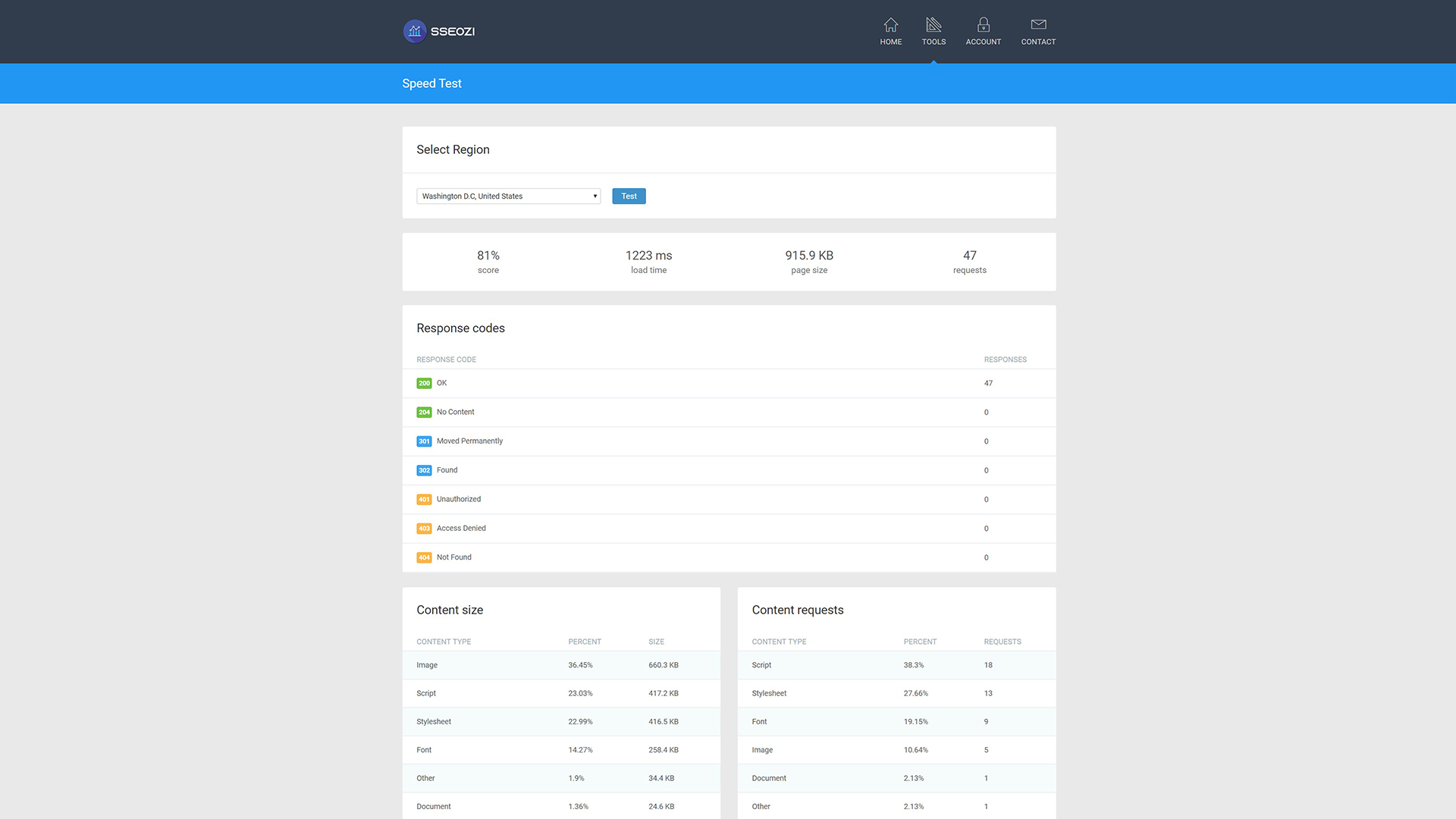Click the dropdown arrow of region selector

(x=595, y=196)
